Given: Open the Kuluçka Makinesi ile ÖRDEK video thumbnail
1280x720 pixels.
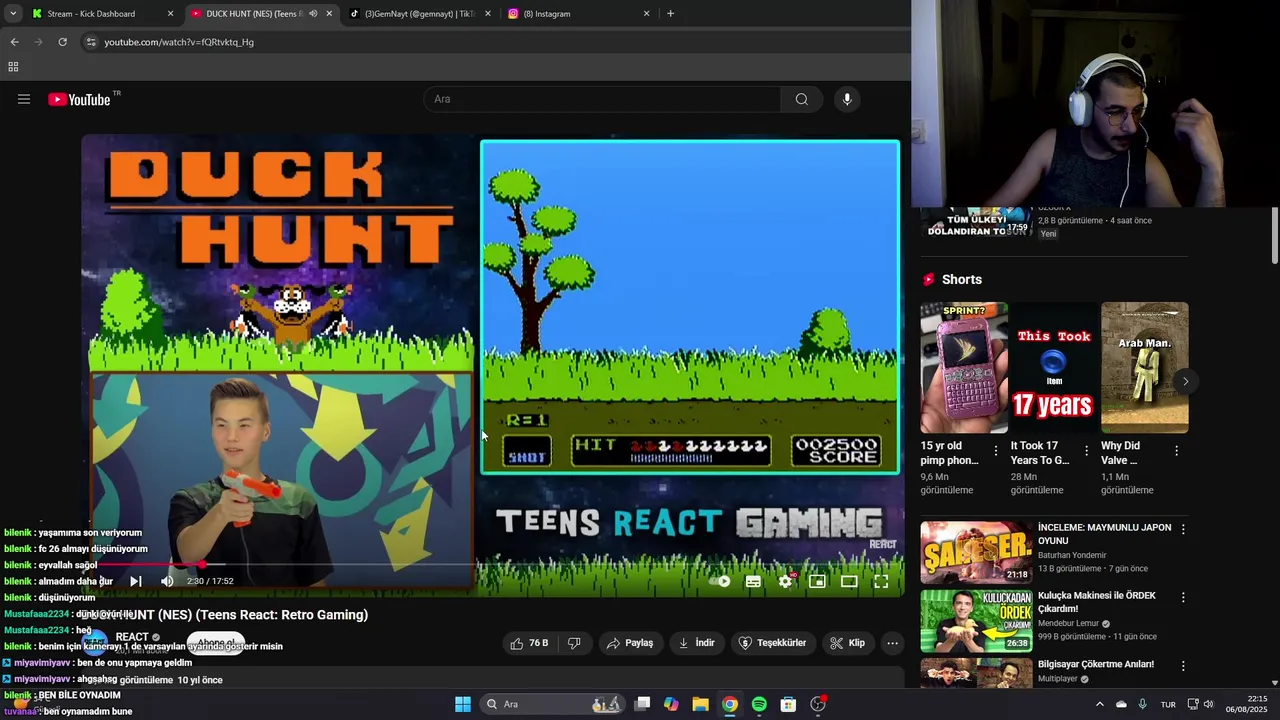Looking at the screenshot, I should [976, 620].
